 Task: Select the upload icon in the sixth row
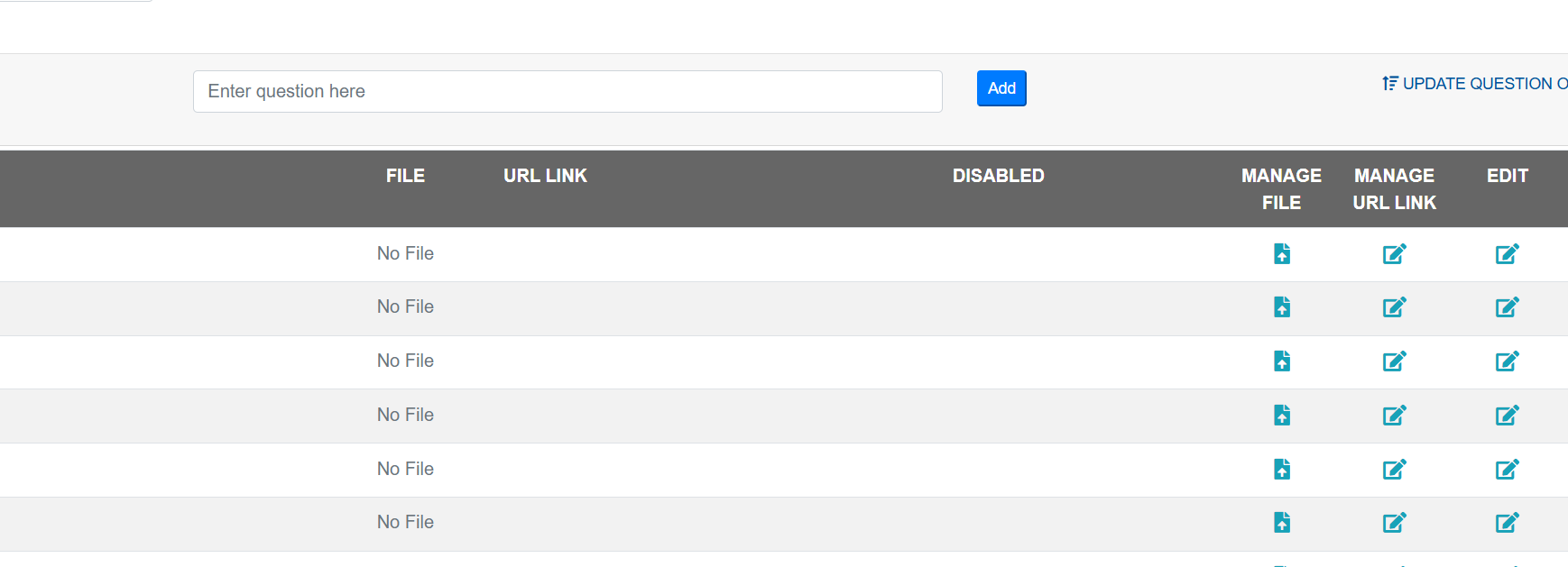1282,523
